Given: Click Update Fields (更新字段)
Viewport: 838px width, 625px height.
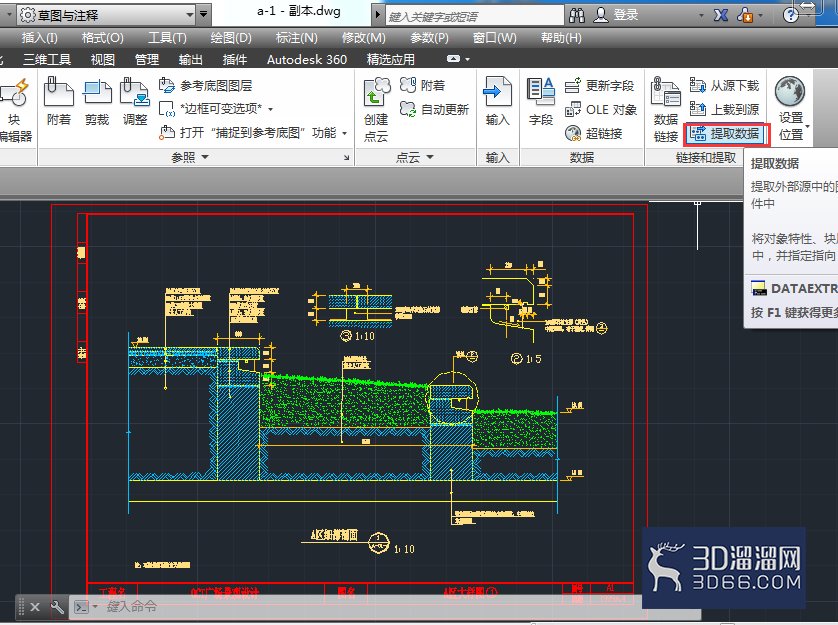Looking at the screenshot, I should click(x=599, y=86).
